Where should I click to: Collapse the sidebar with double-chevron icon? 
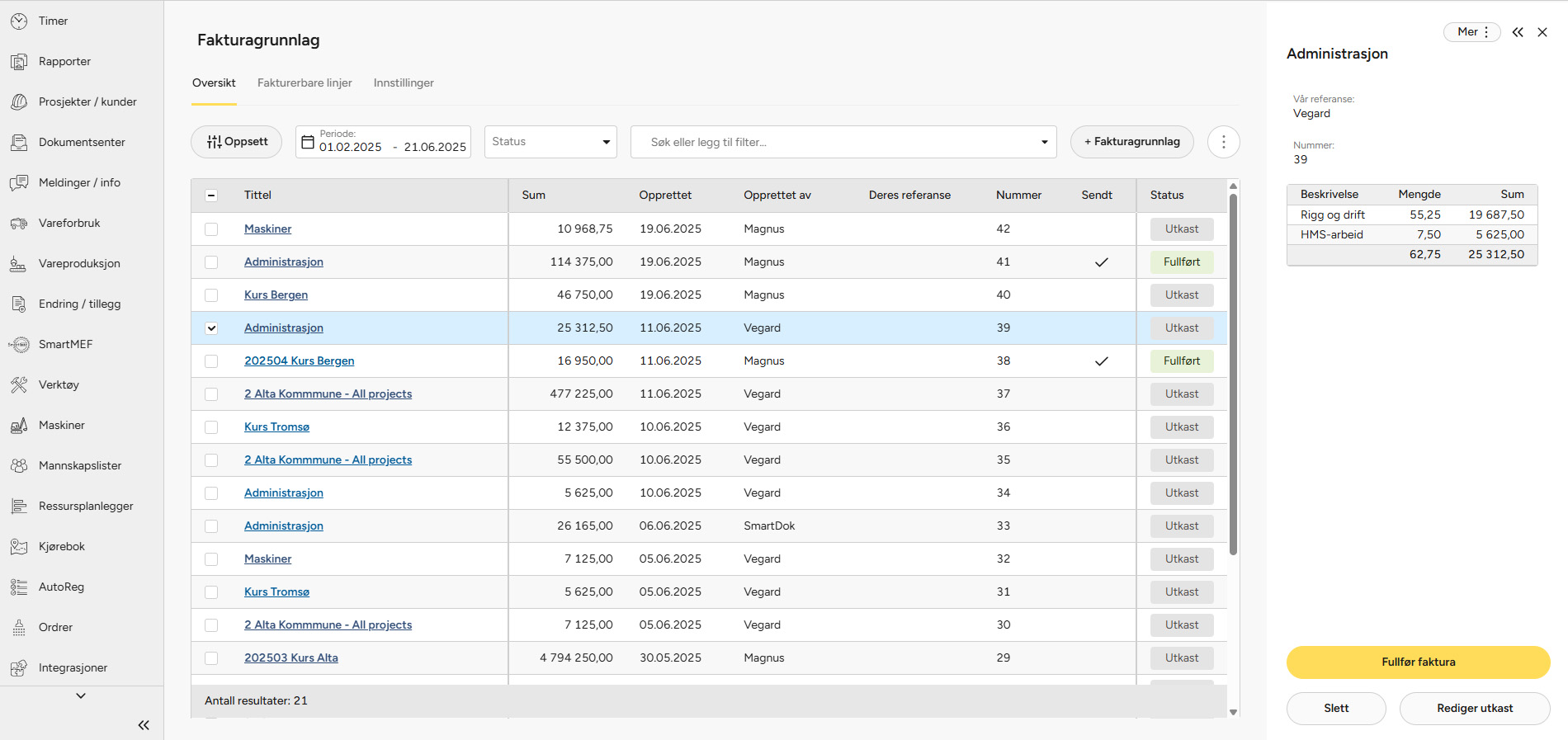click(144, 725)
